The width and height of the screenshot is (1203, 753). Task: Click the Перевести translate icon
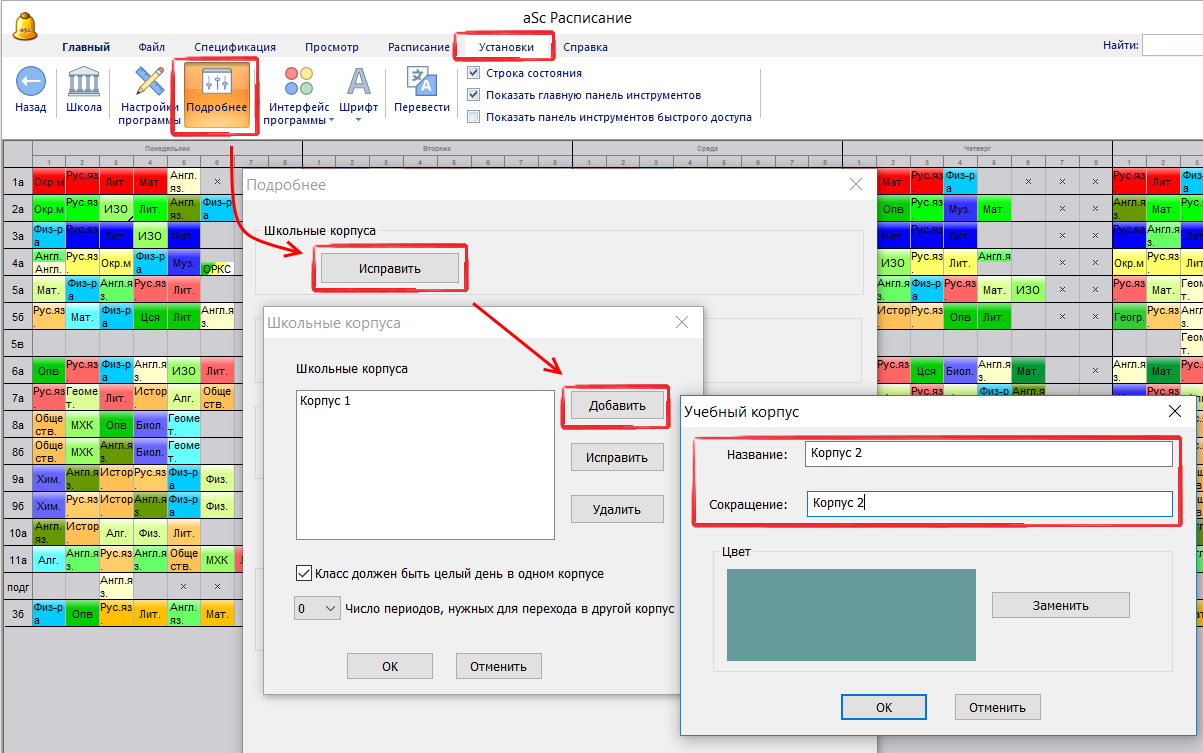pyautogui.click(x=421, y=82)
